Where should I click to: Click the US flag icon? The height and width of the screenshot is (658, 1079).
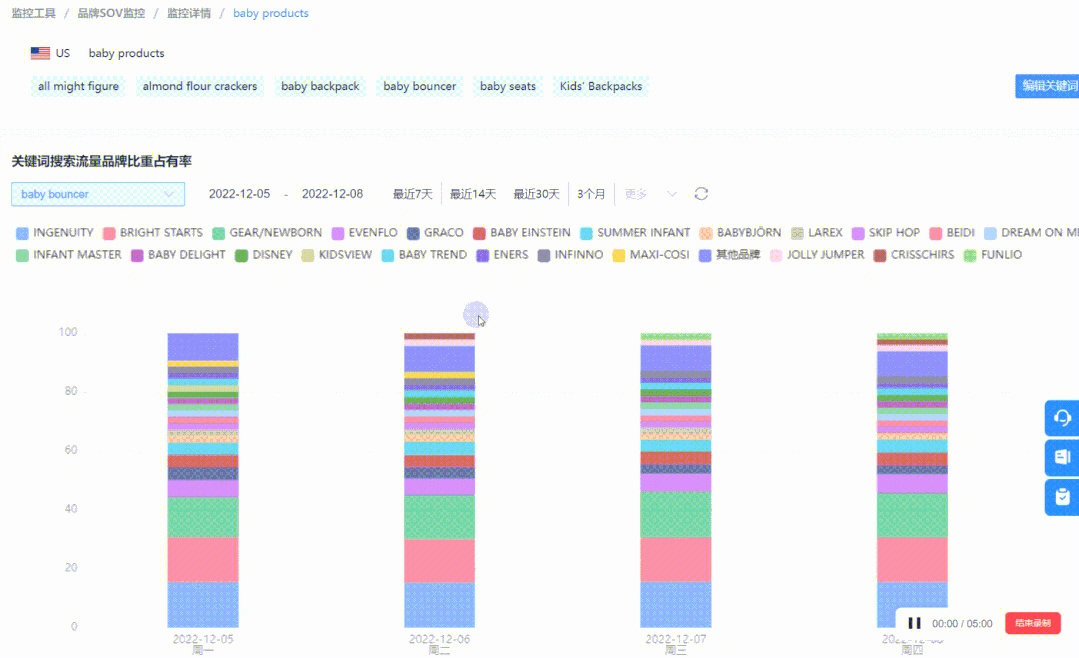pos(40,53)
